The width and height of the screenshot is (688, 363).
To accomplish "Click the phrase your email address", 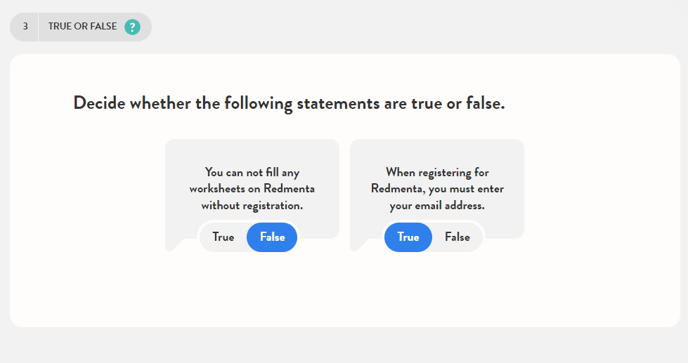I will [x=437, y=205].
